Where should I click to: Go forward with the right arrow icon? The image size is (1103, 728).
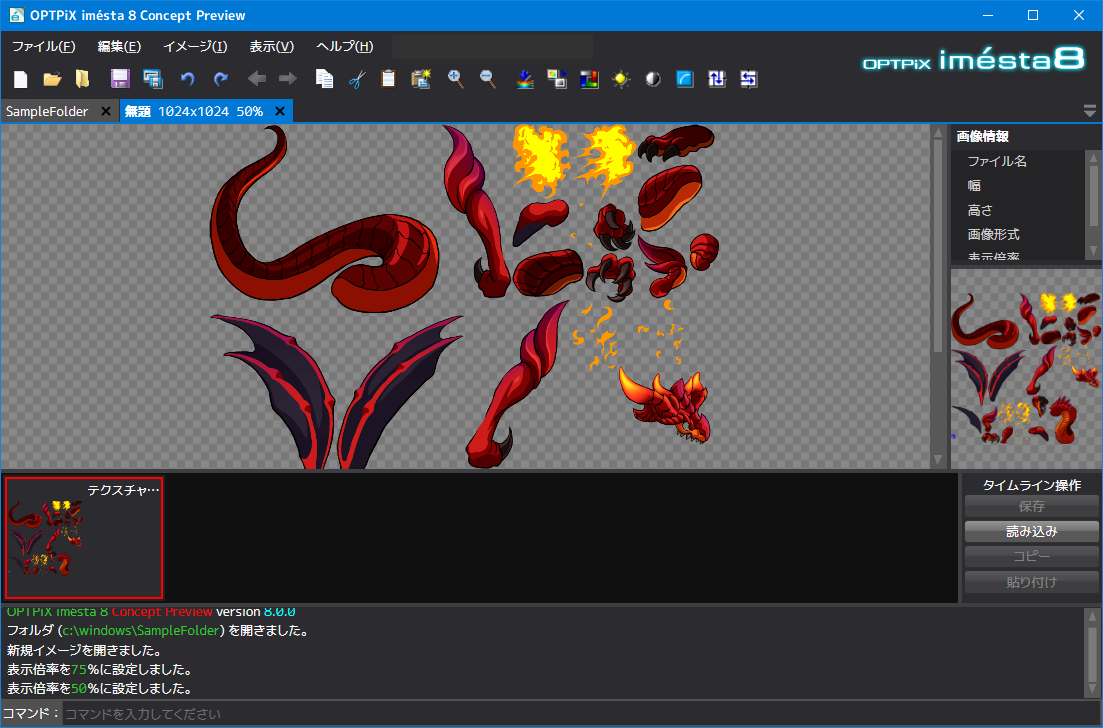pos(288,79)
